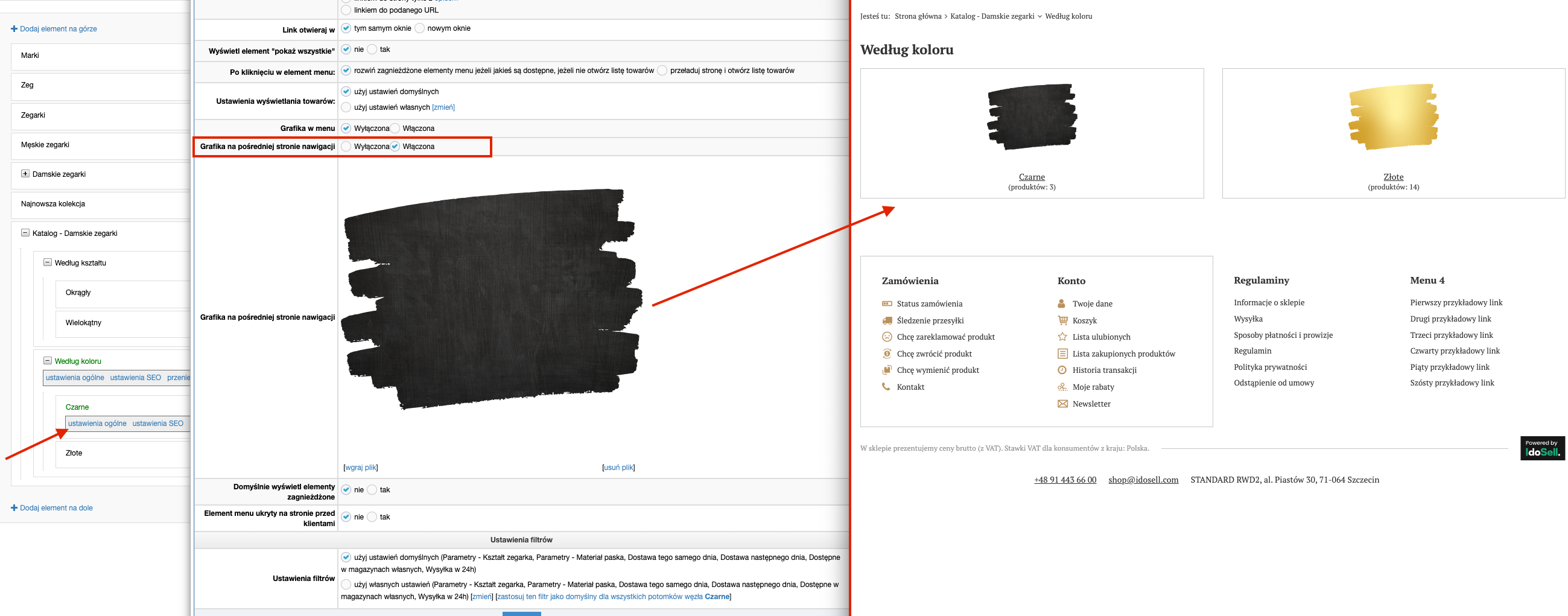The image size is (1568, 616).
Task: Click the Śledzenie przesyłki truck icon
Action: click(887, 320)
